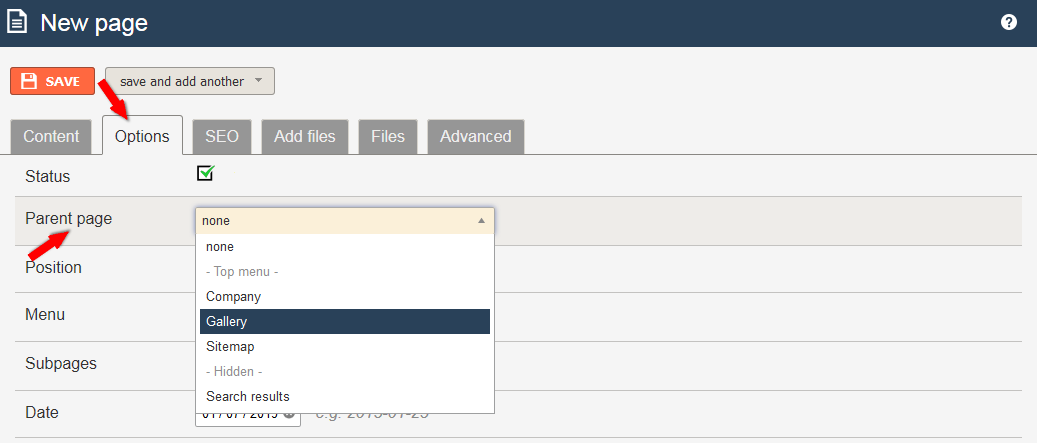Go to the Add files tab
Screen dimensions: 1037x443
(305, 137)
